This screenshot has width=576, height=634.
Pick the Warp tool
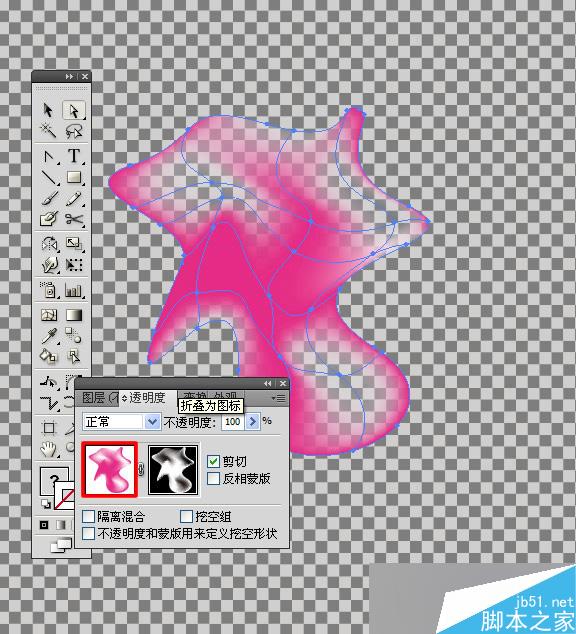[x=49, y=265]
